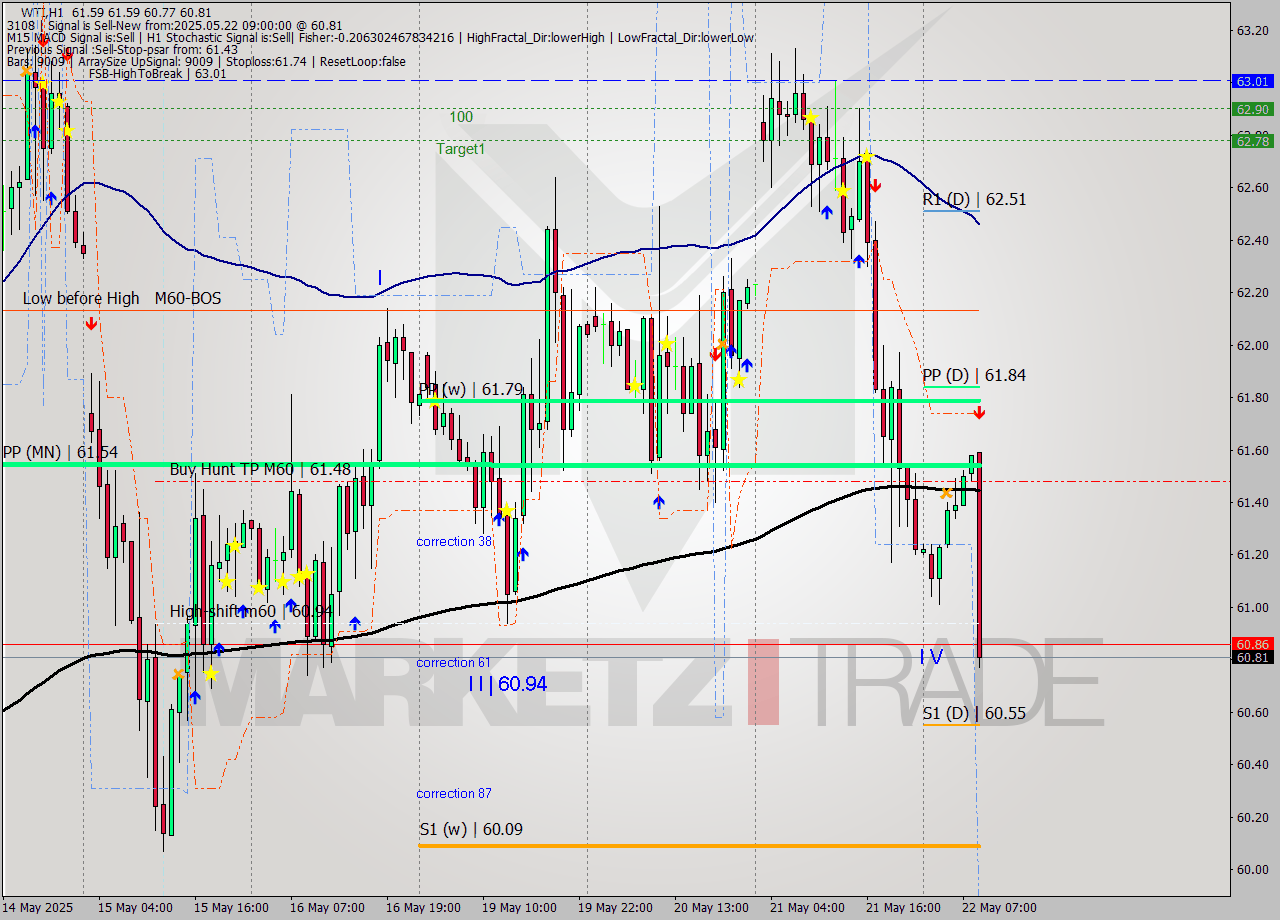
Task: Select the red sell arrow near the R1 (D) label
Action: point(876,186)
